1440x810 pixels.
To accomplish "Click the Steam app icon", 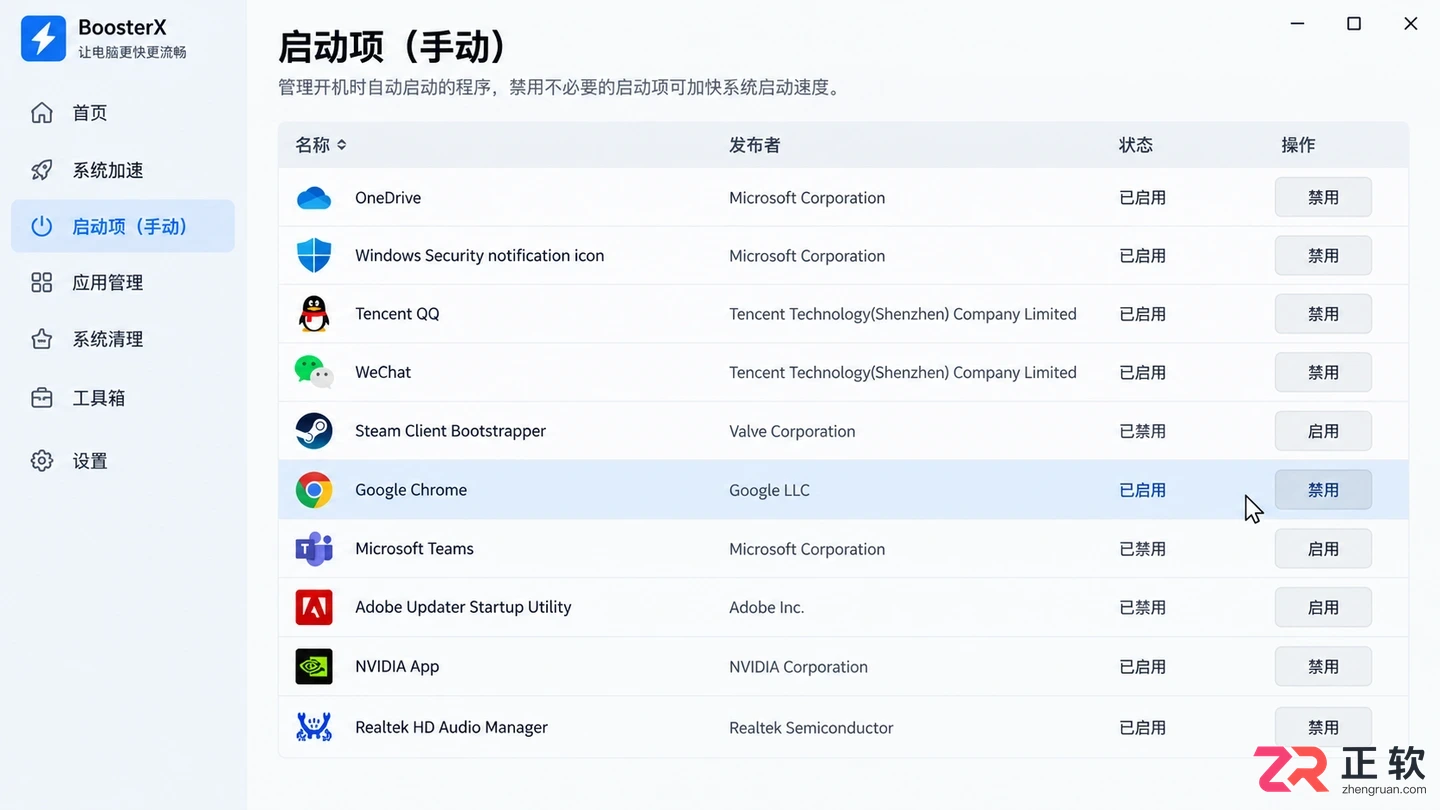I will click(314, 431).
